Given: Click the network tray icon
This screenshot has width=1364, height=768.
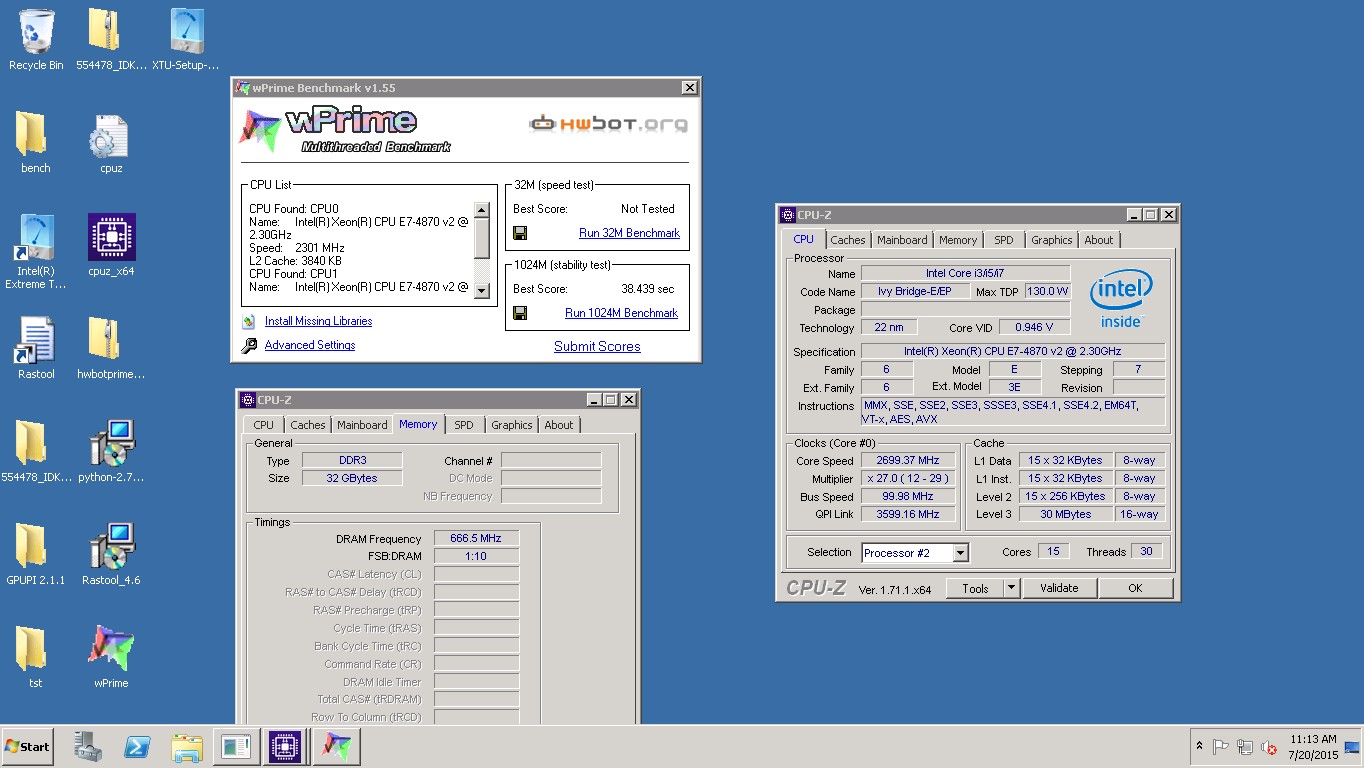Looking at the screenshot, I should 1245,747.
